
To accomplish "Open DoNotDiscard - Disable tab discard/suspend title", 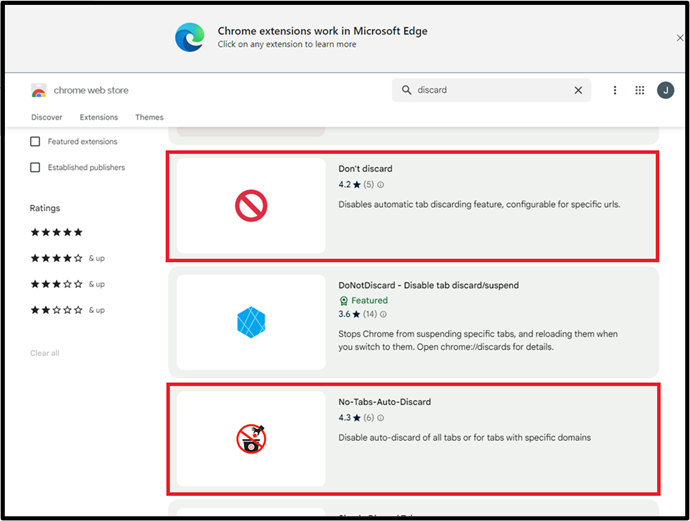I will (429, 285).
